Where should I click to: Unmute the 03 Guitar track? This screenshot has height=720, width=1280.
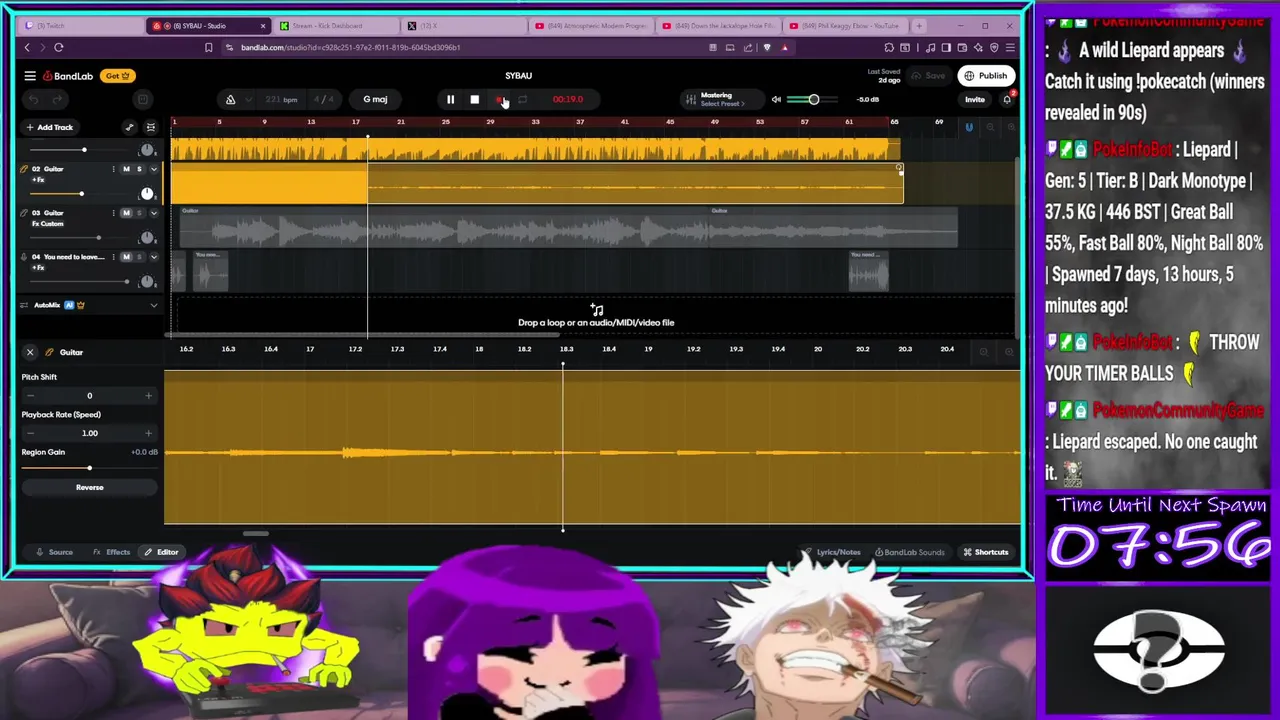(126, 213)
